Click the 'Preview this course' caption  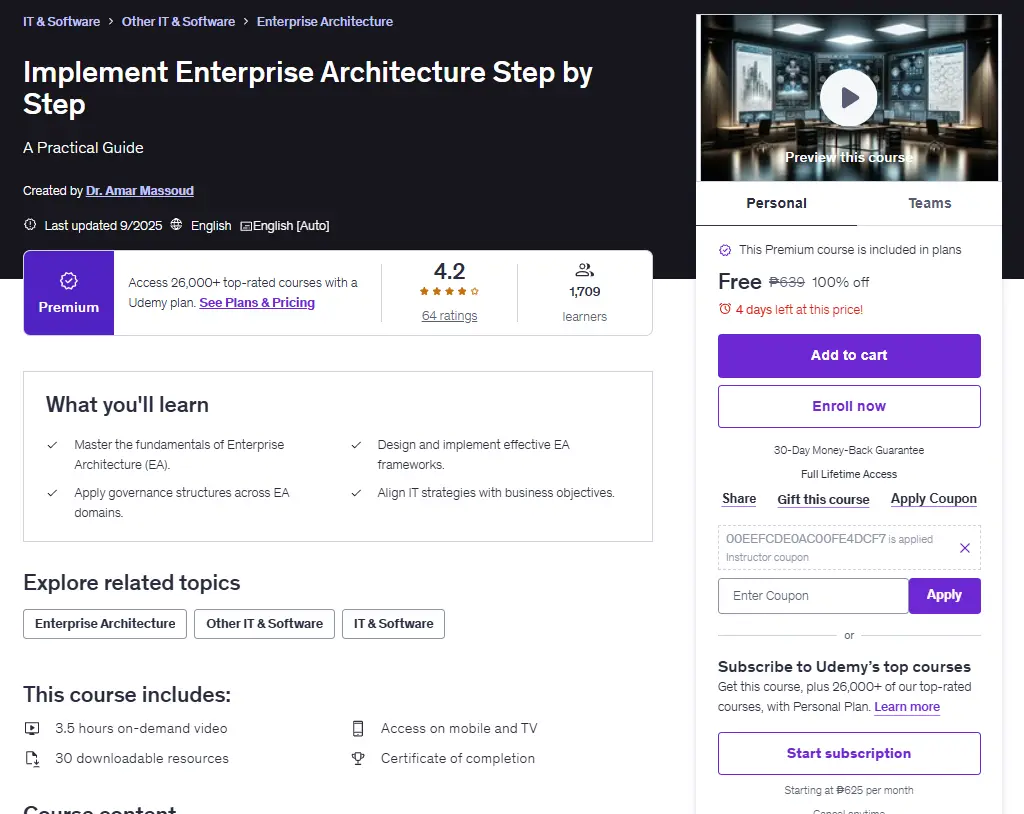(x=848, y=157)
